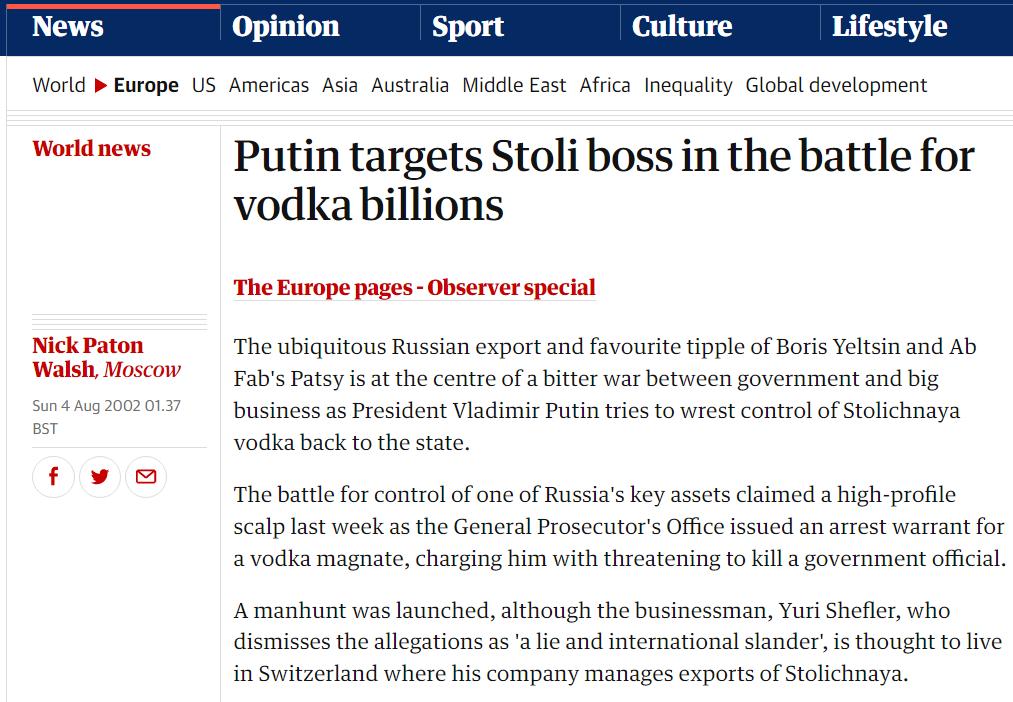Go to Americas news
This screenshot has width=1013, height=702.
269,86
